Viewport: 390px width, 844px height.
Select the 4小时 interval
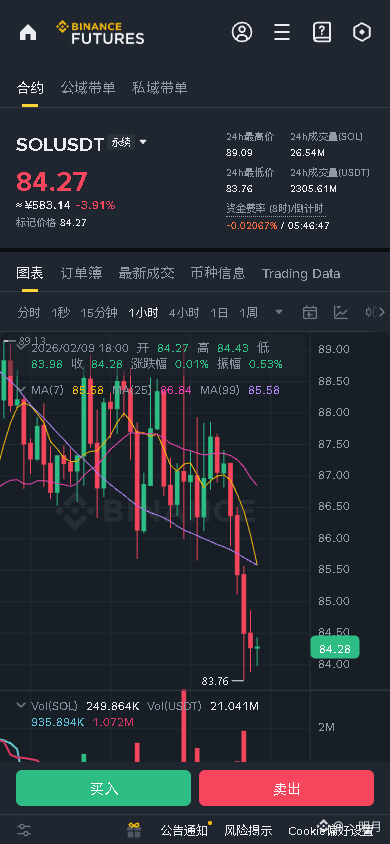coord(184,312)
